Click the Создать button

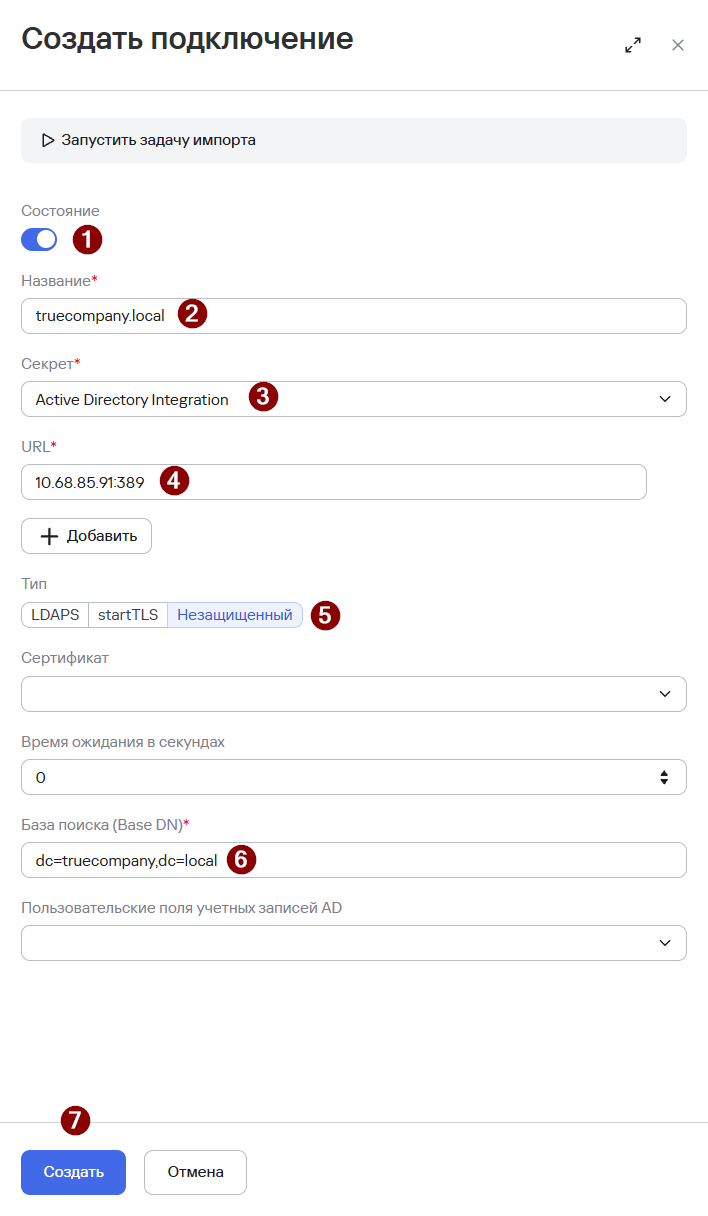point(73,1172)
